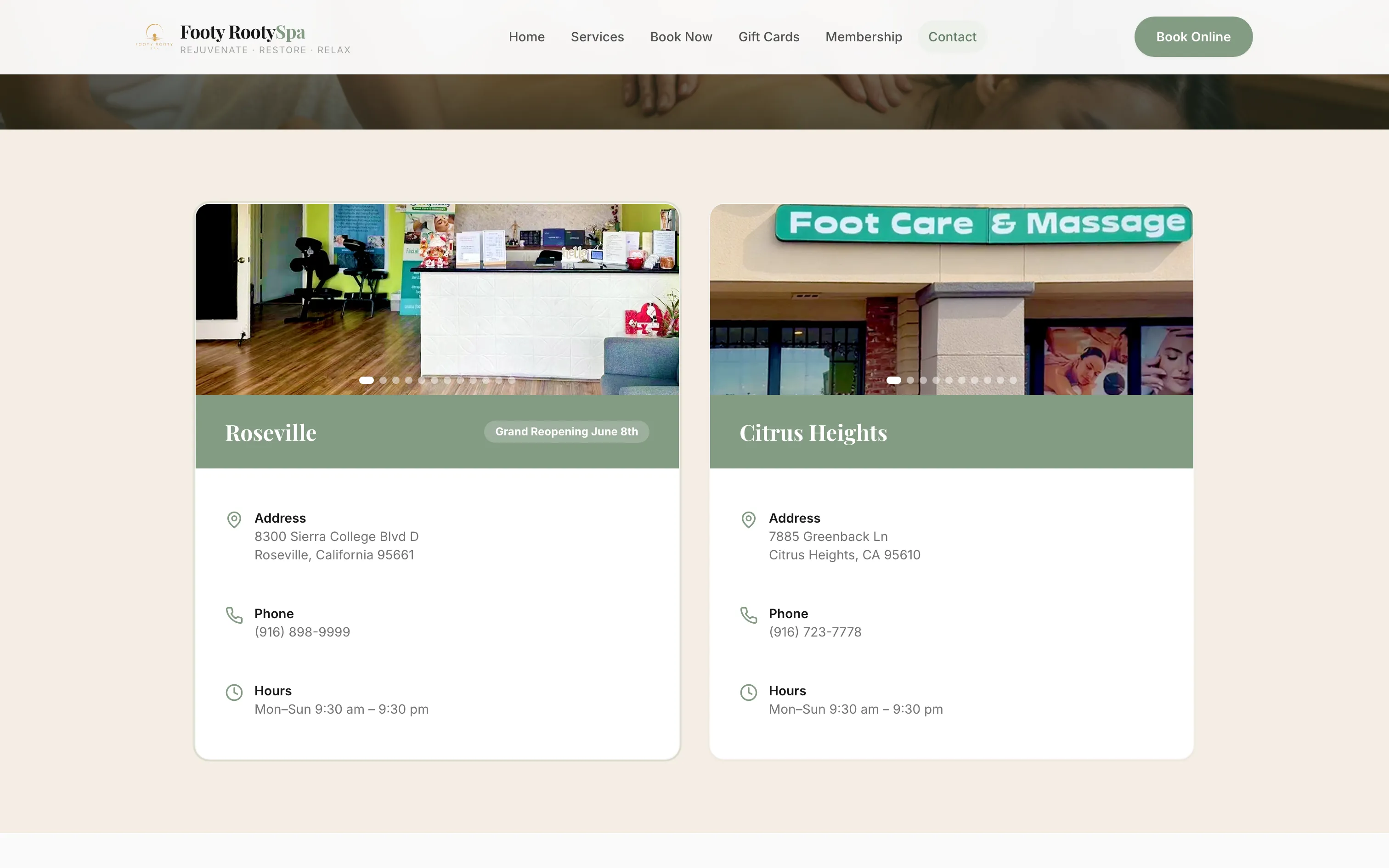This screenshot has height=868, width=1389.
Task: Click the Roseville heading
Action: click(x=271, y=433)
